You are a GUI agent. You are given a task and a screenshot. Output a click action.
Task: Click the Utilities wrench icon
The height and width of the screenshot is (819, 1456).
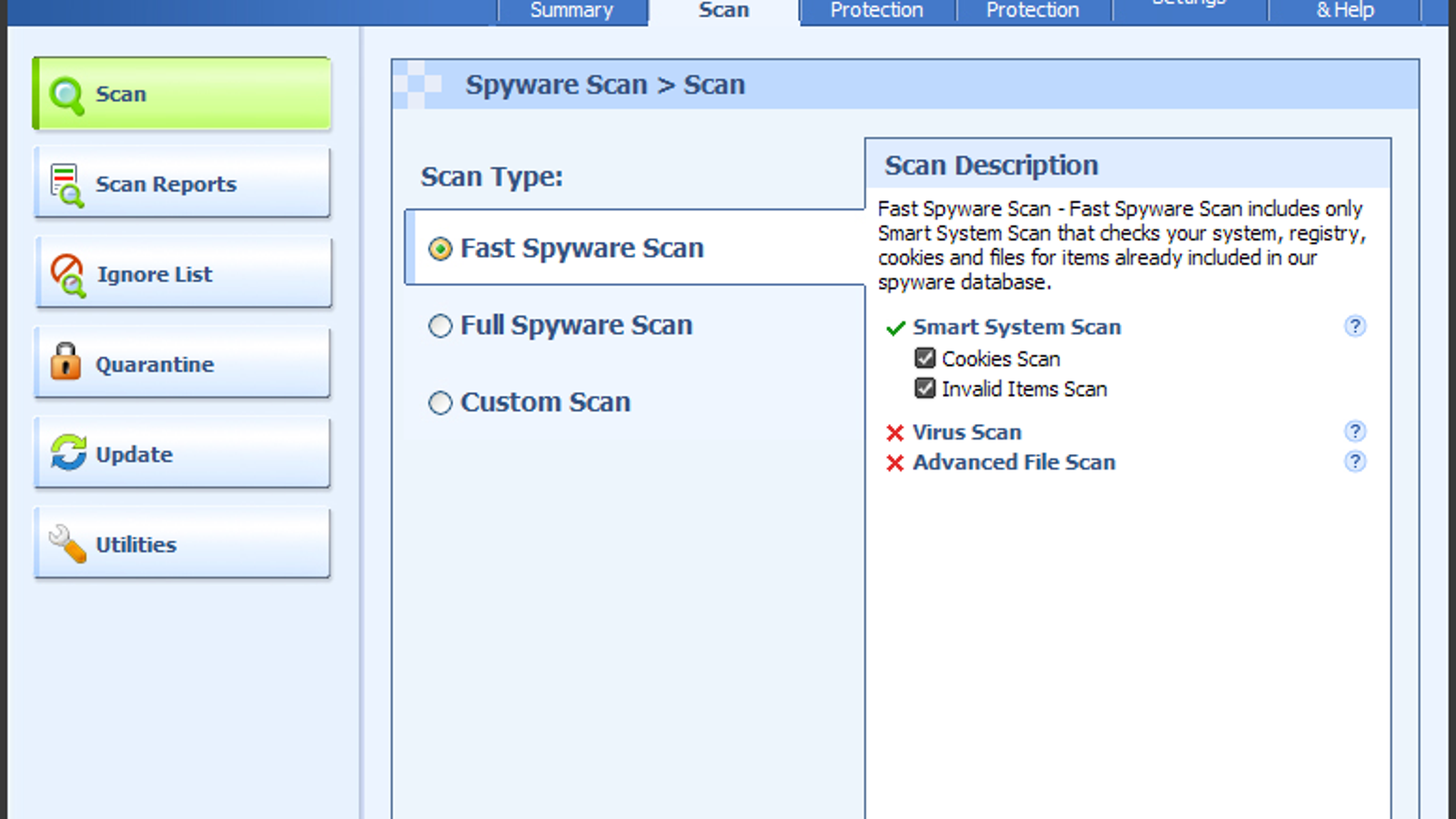tap(67, 543)
